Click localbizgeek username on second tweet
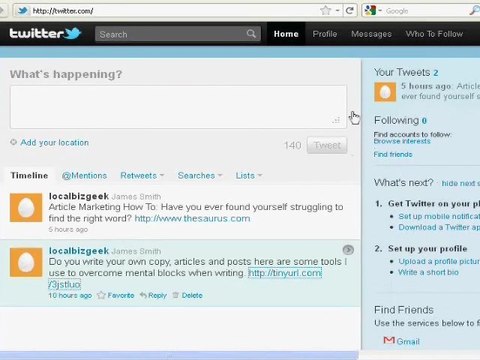The image size is (480, 360). point(79,251)
